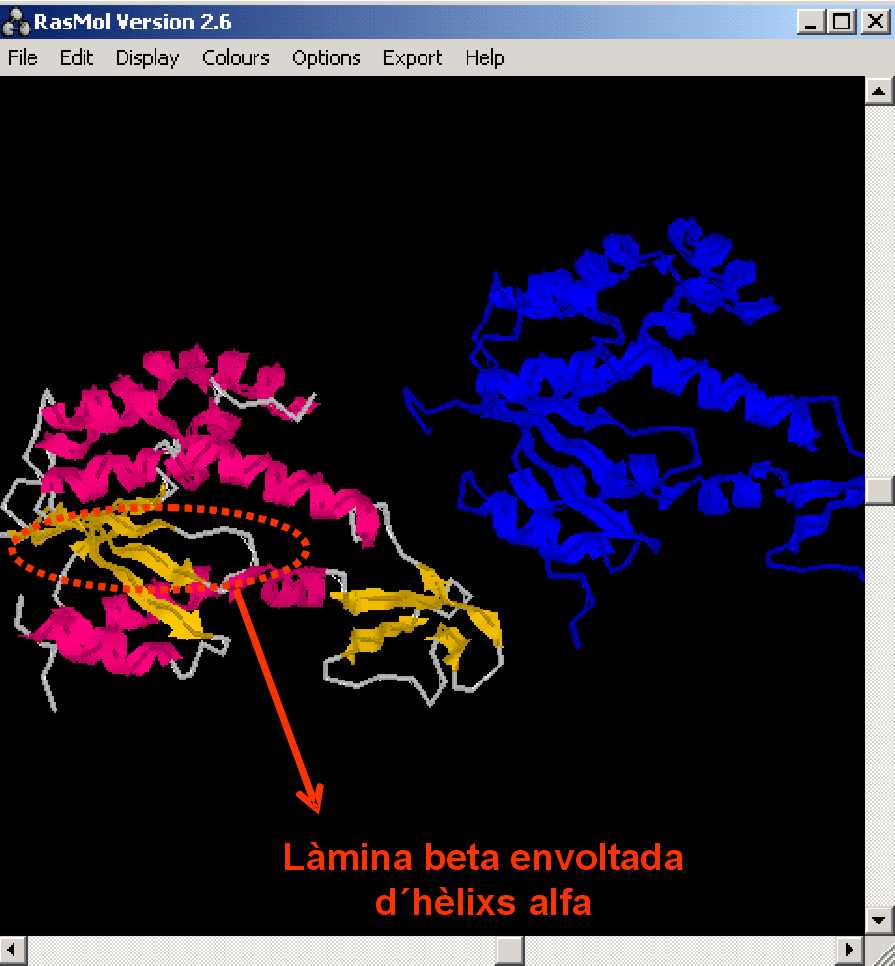
Task: Open the Colours menu
Action: [236, 58]
